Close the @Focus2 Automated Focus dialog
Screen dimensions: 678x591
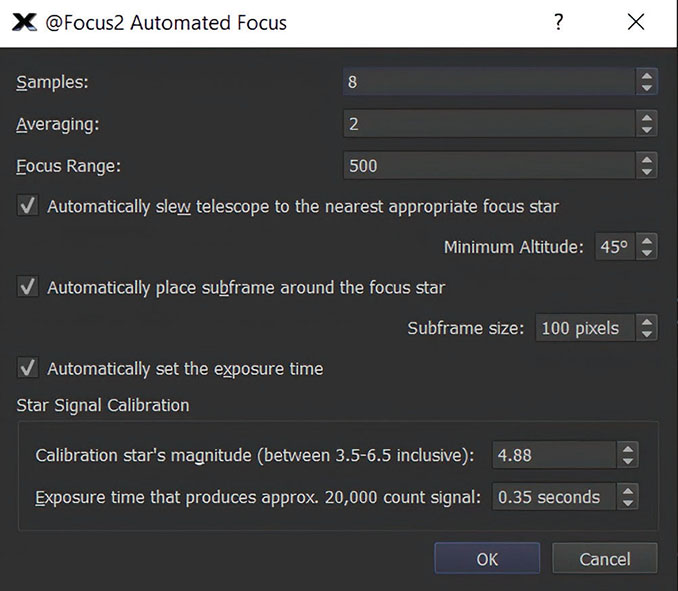click(636, 22)
